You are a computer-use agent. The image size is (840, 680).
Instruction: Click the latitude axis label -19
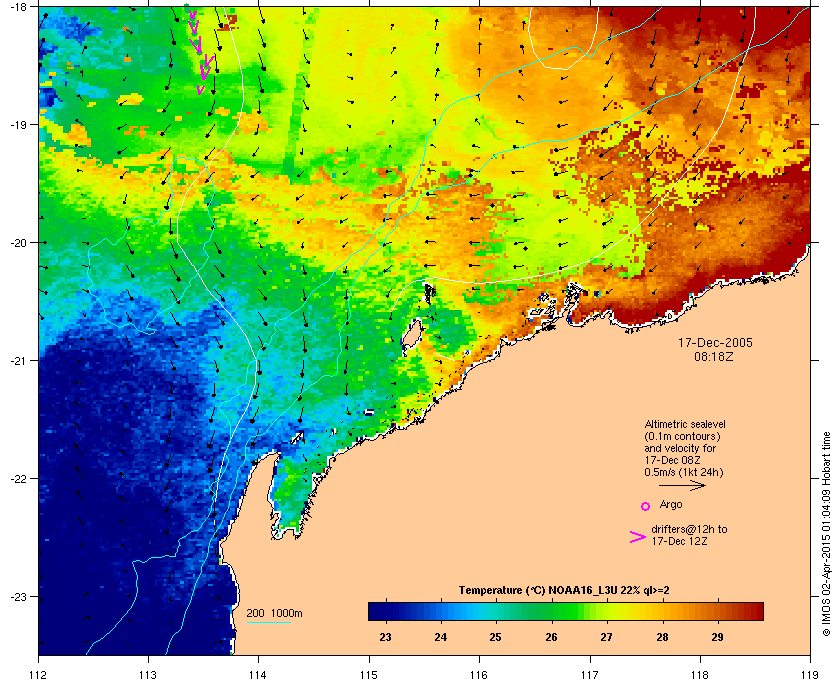point(18,125)
